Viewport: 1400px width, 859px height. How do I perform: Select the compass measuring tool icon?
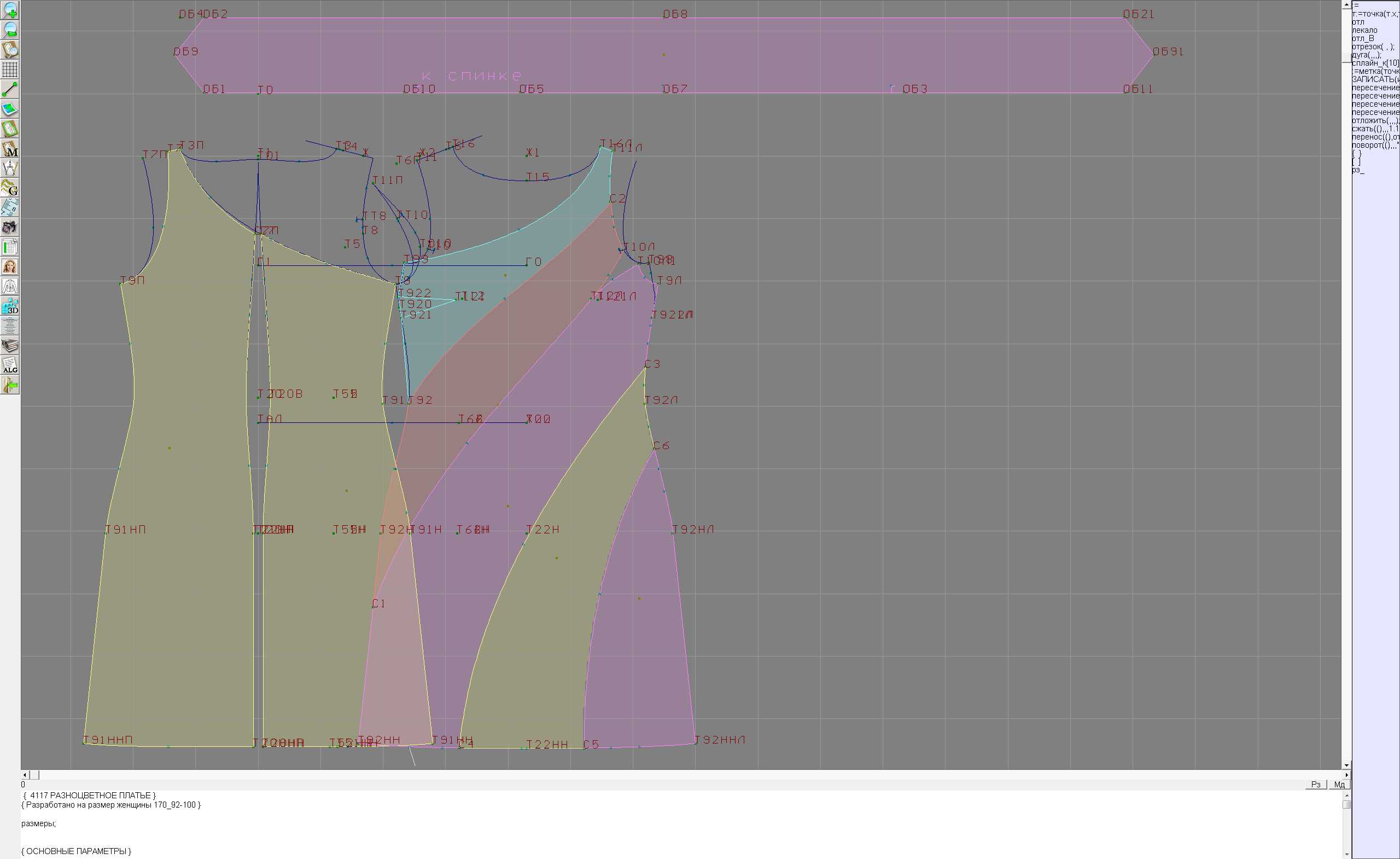click(x=10, y=169)
